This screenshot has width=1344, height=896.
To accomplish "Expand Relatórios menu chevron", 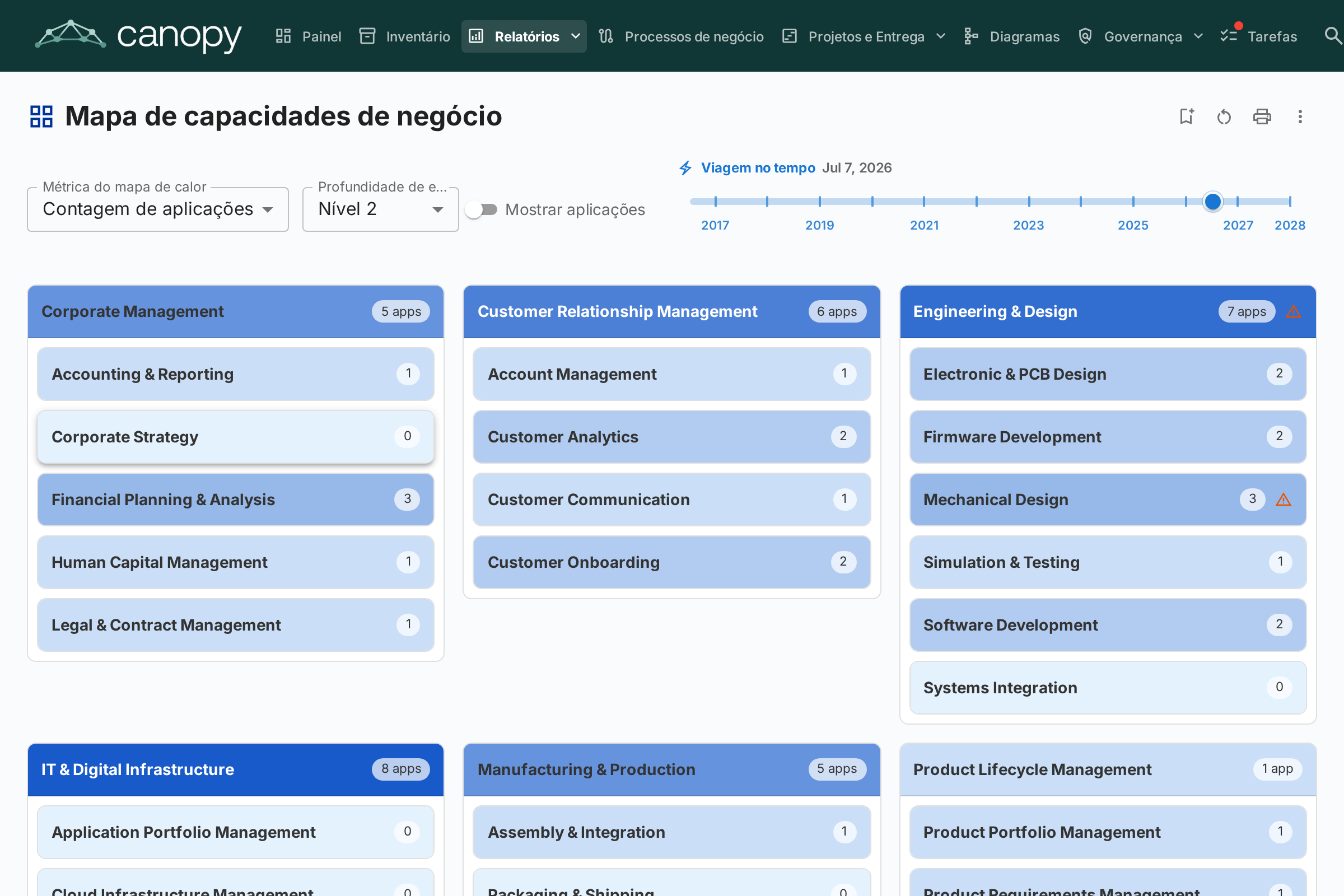I will click(x=576, y=36).
